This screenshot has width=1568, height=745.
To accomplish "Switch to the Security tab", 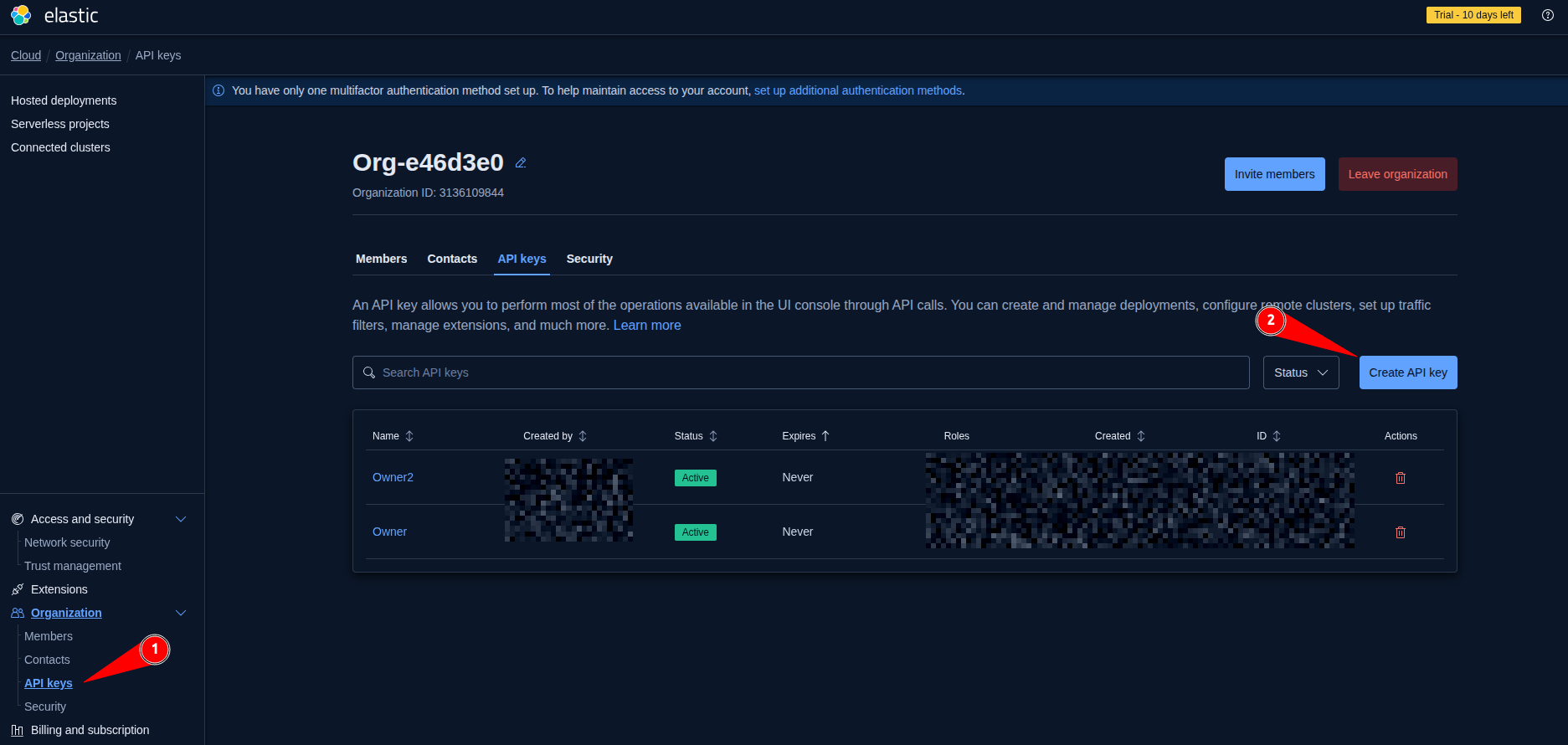I will coord(589,259).
